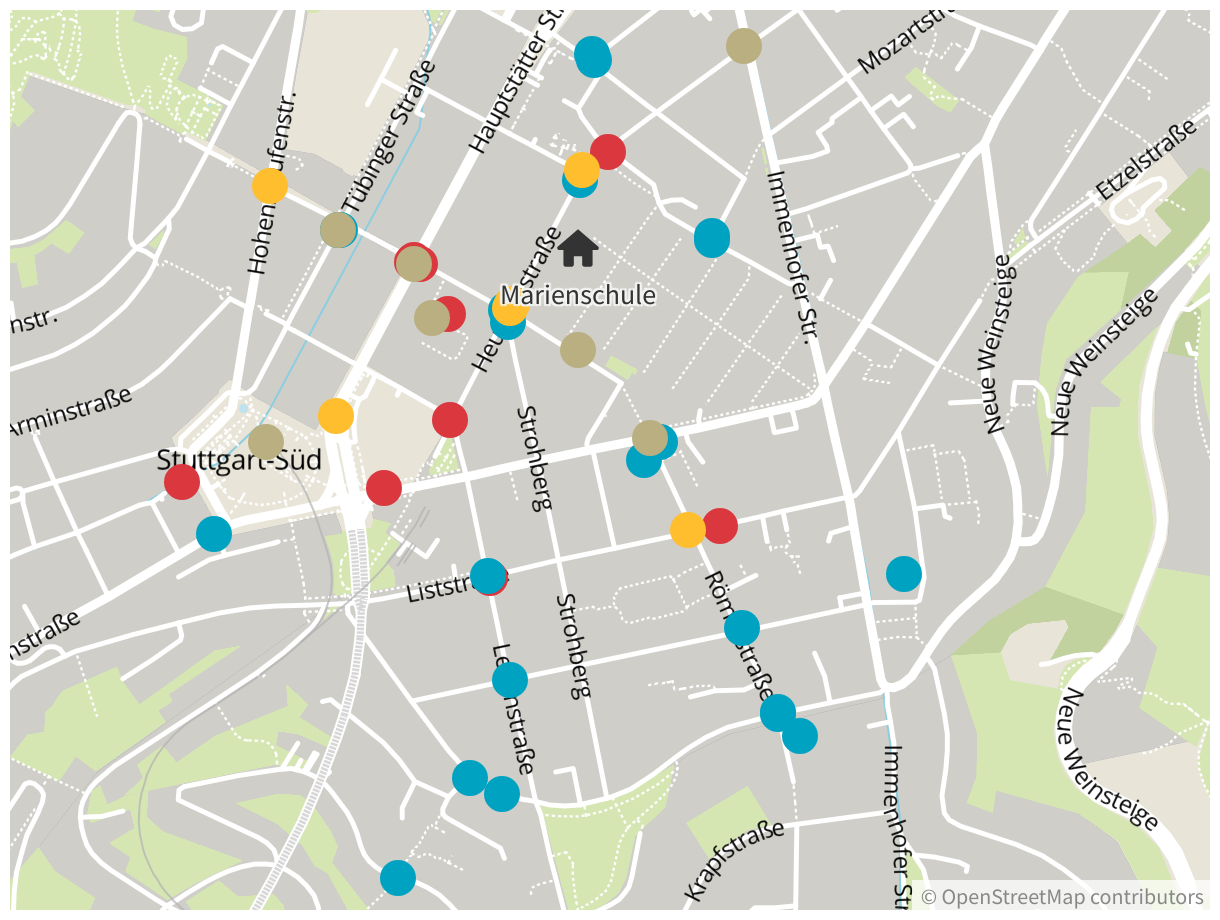Screen dimensions: 1220x920
Task: Click the Marienschule house icon
Action: click(578, 248)
